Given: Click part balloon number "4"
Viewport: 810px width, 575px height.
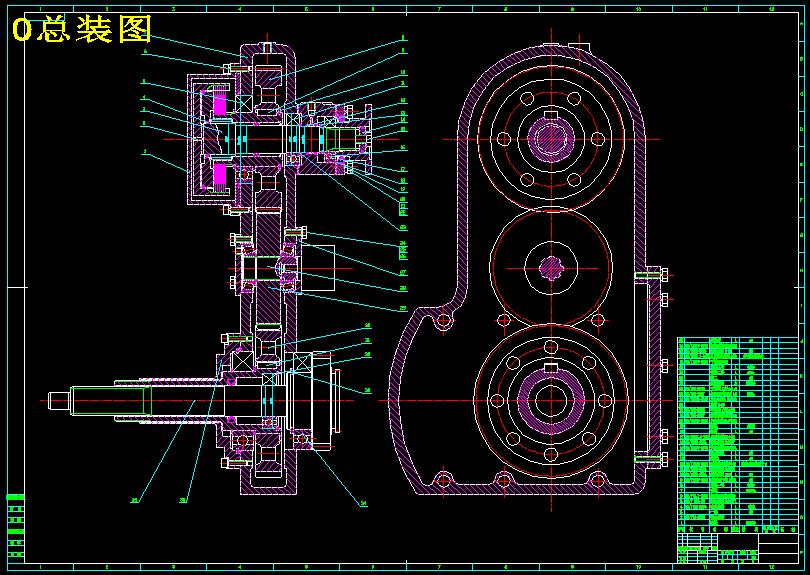Looking at the screenshot, I should click(x=145, y=97).
